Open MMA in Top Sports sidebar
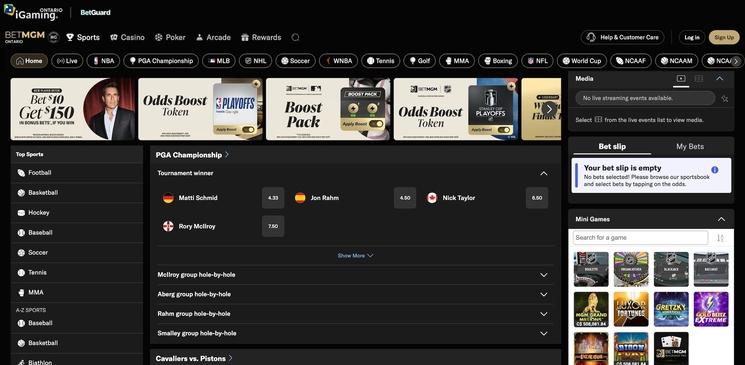 tap(76, 293)
